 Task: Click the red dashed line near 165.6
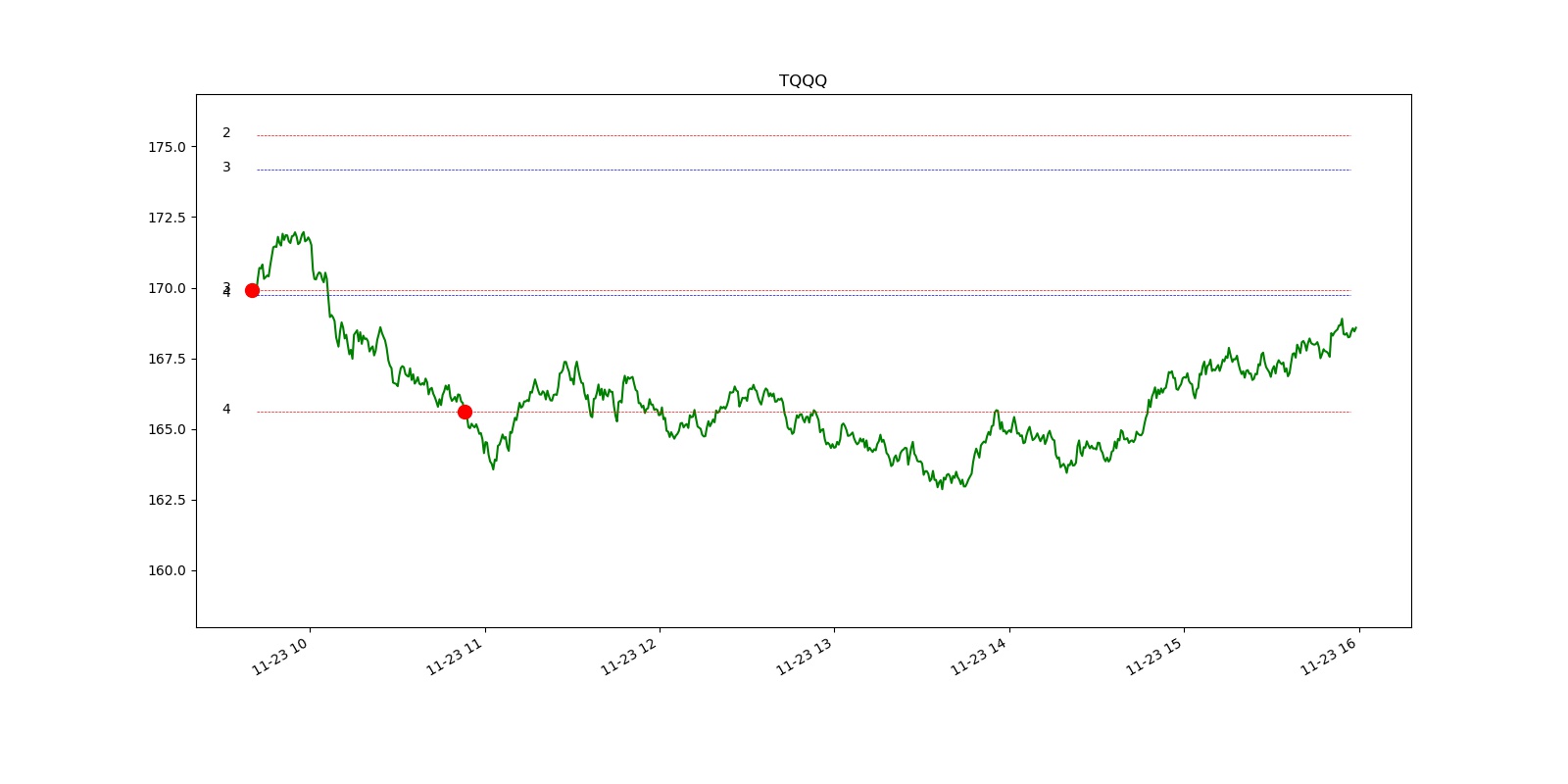pyautogui.click(x=804, y=412)
